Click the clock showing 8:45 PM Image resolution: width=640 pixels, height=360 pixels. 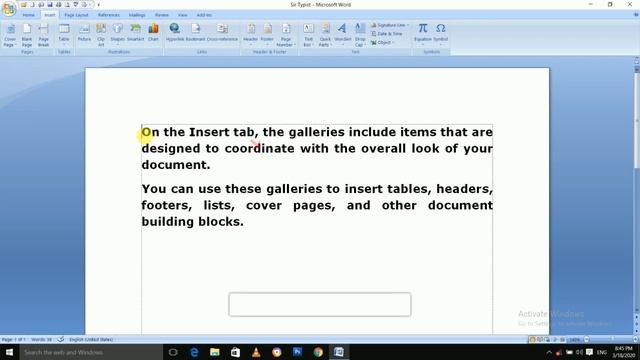point(623,352)
